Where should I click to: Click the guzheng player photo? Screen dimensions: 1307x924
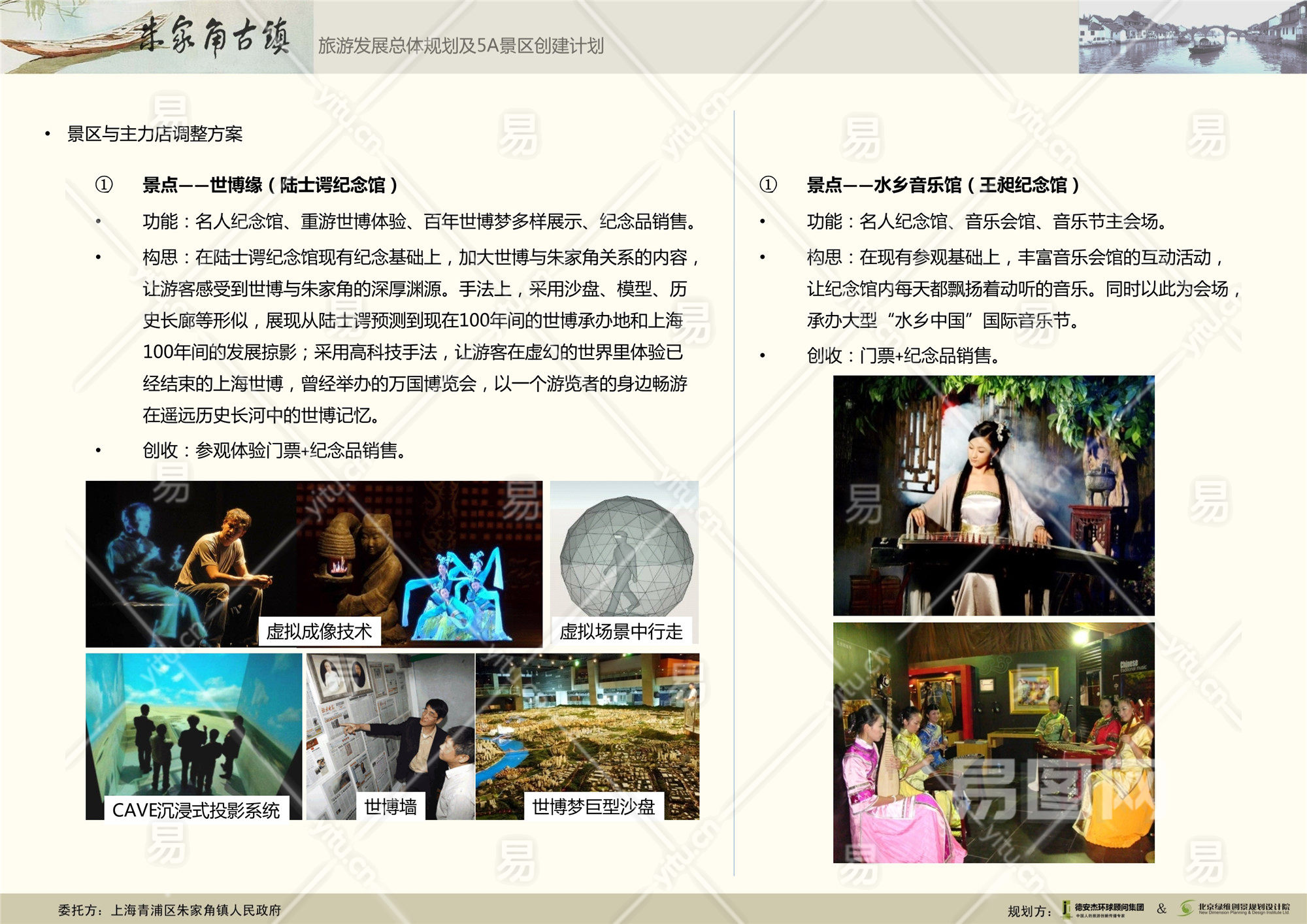[x=993, y=495]
